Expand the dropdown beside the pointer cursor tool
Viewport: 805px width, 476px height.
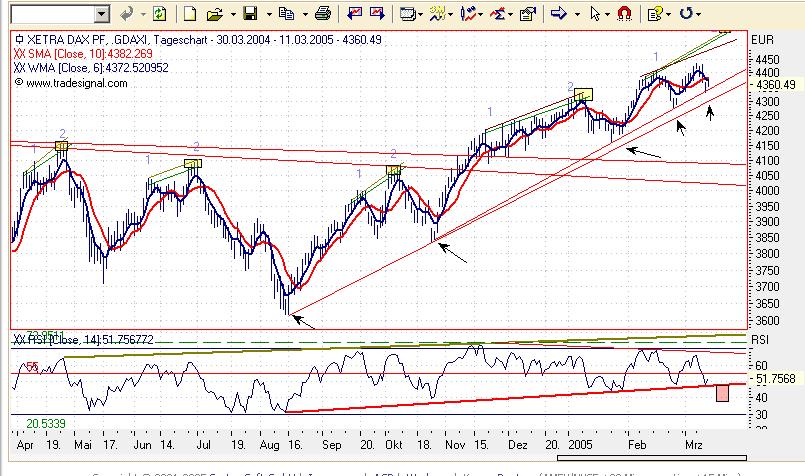point(607,14)
